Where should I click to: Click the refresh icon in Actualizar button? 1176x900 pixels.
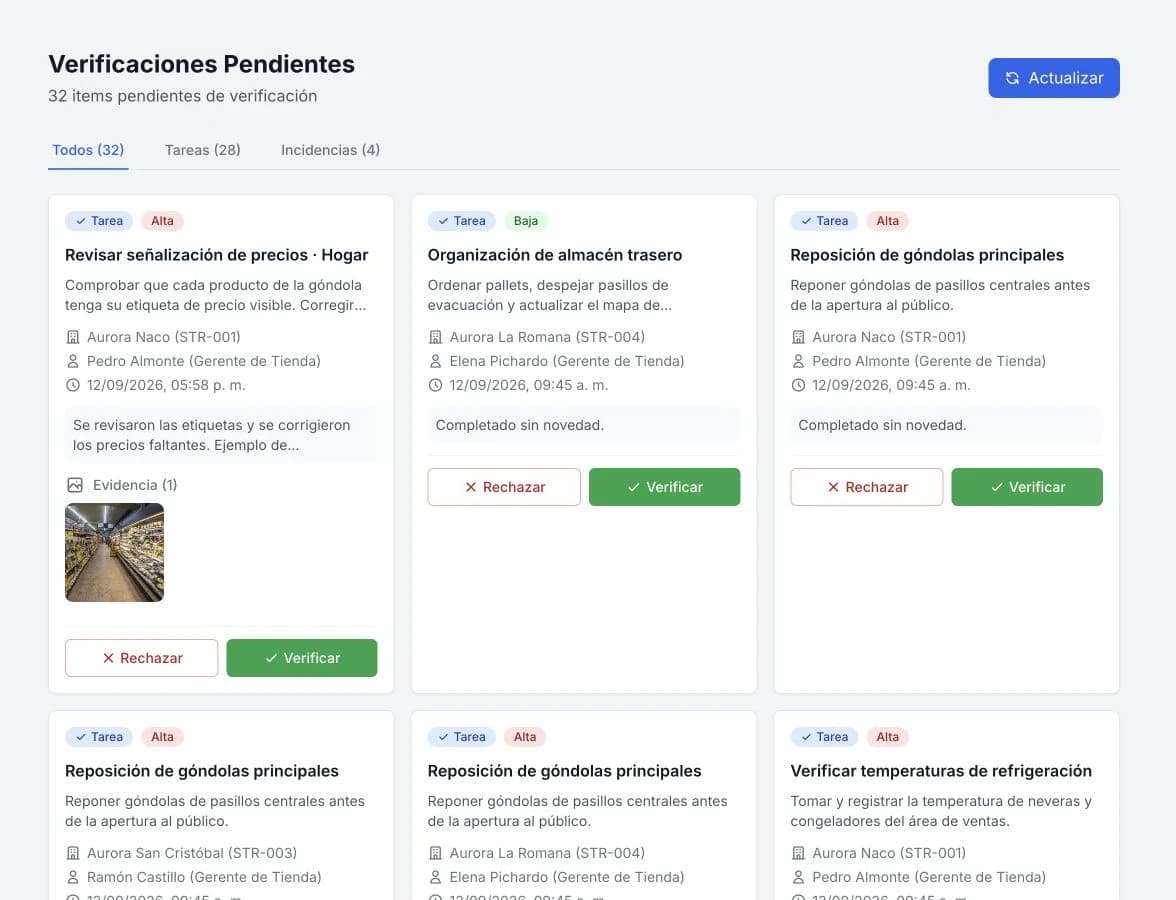1012,78
